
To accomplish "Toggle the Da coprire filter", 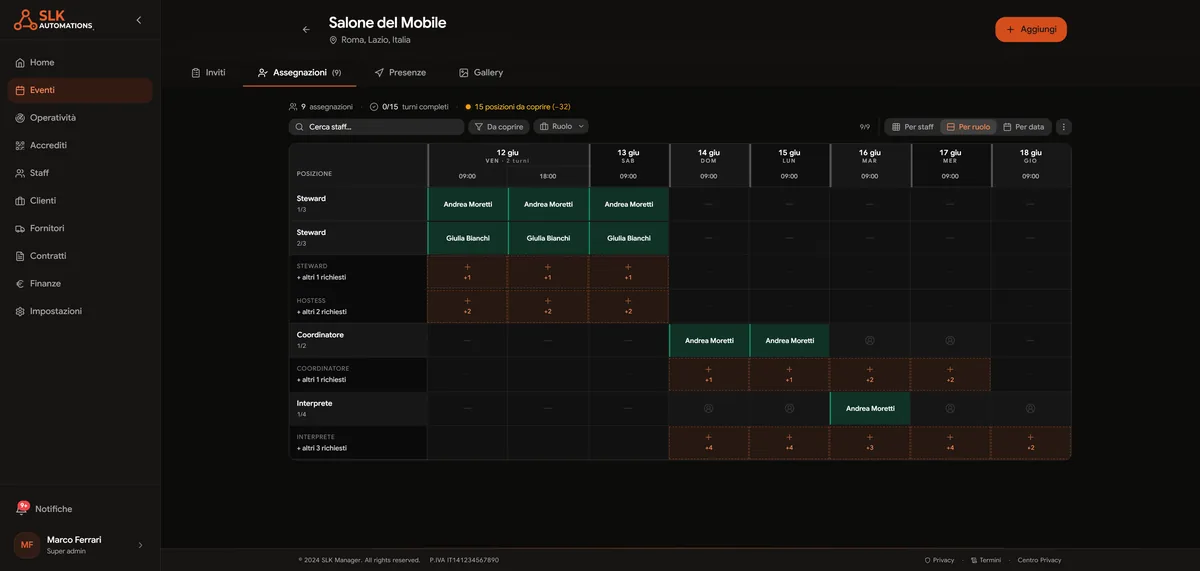I will 499,127.
